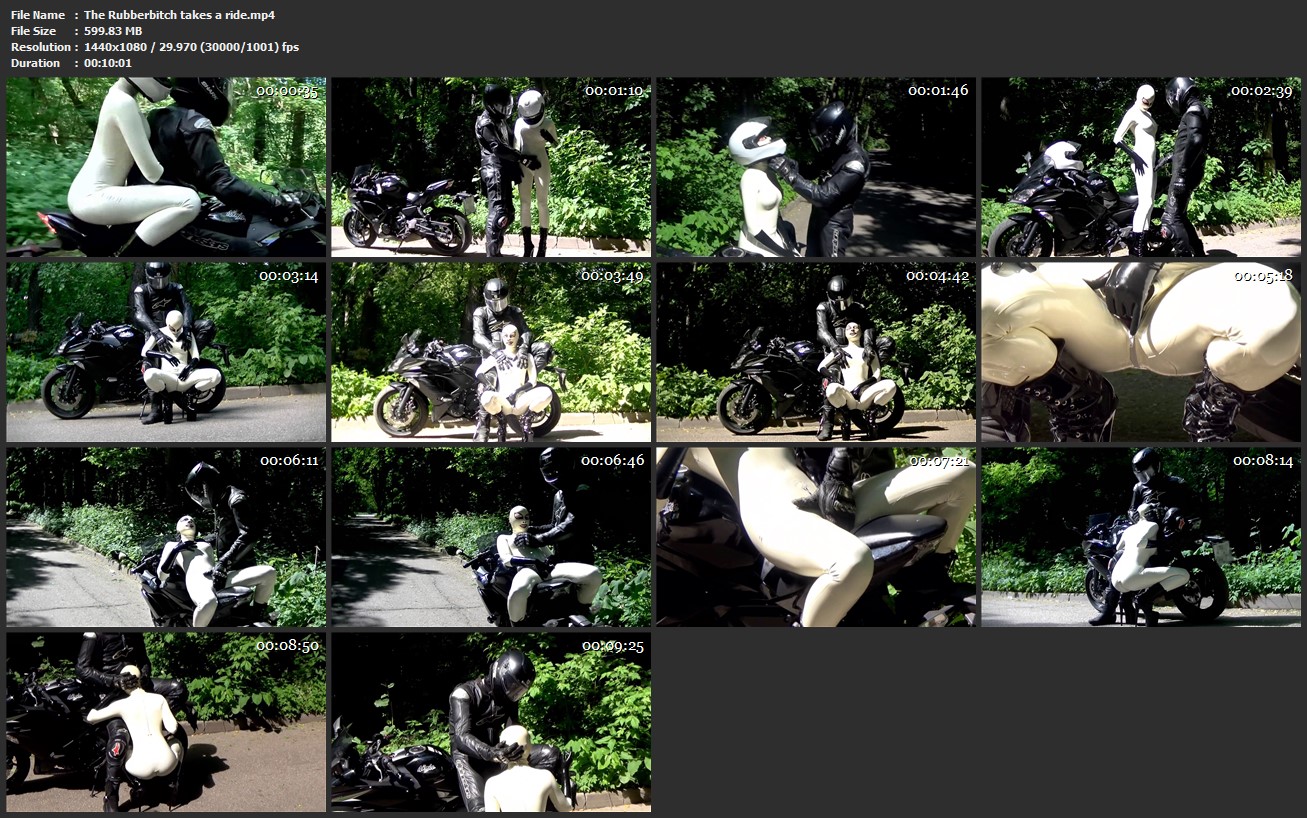Click the frame timestamped 00:08:50
1307x818 pixels.
click(166, 722)
